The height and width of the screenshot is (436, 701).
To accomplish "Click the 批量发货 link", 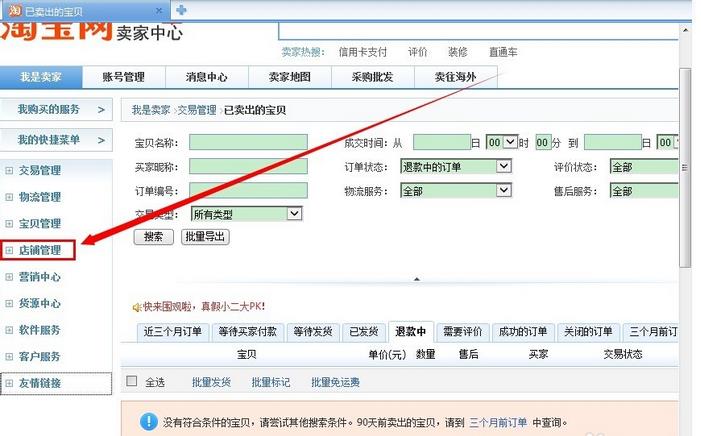I will click(x=211, y=382).
